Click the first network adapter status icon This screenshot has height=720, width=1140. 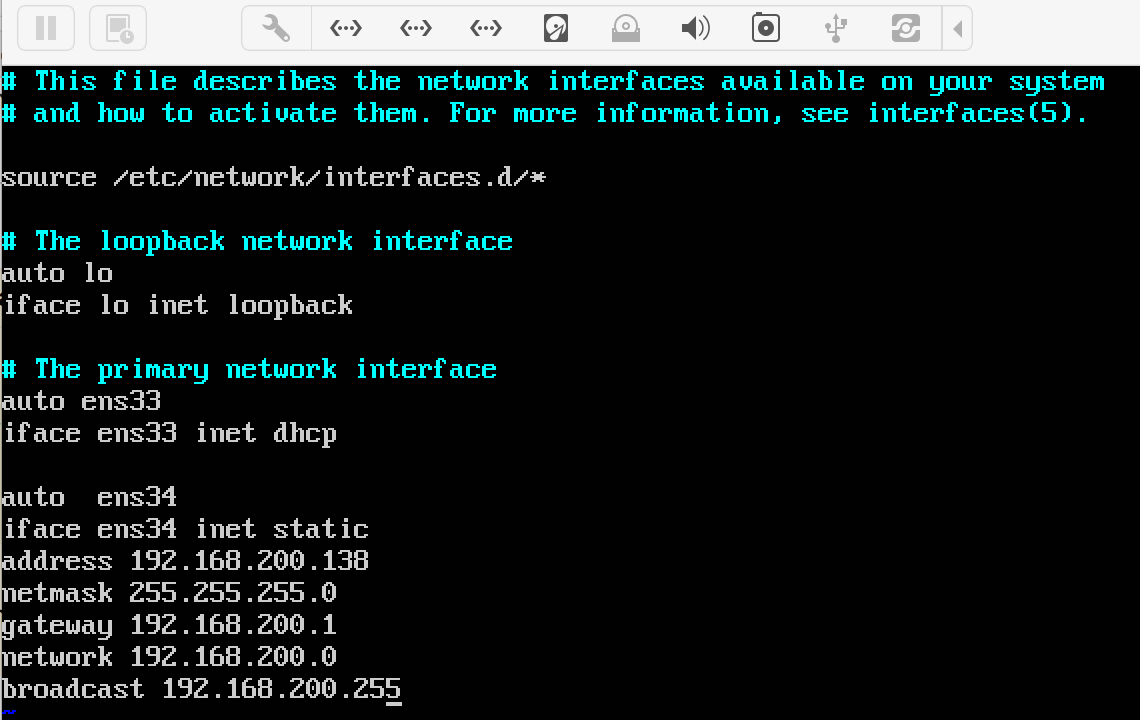tap(345, 27)
